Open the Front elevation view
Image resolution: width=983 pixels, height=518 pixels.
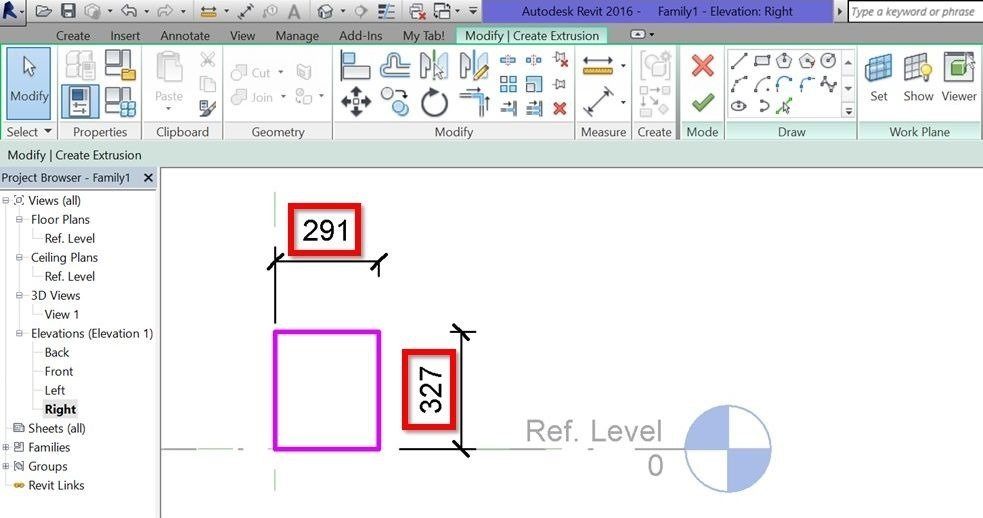58,371
